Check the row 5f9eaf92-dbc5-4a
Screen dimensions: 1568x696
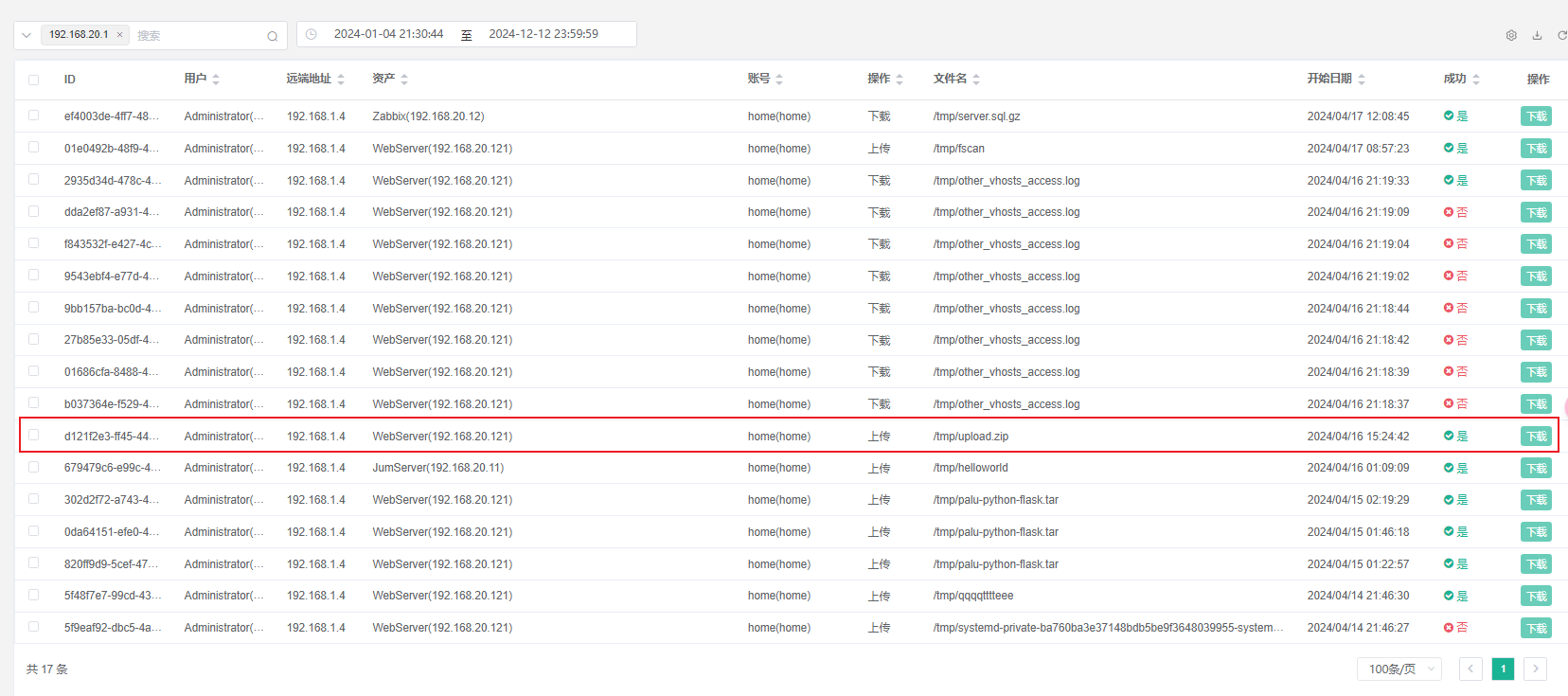34,627
